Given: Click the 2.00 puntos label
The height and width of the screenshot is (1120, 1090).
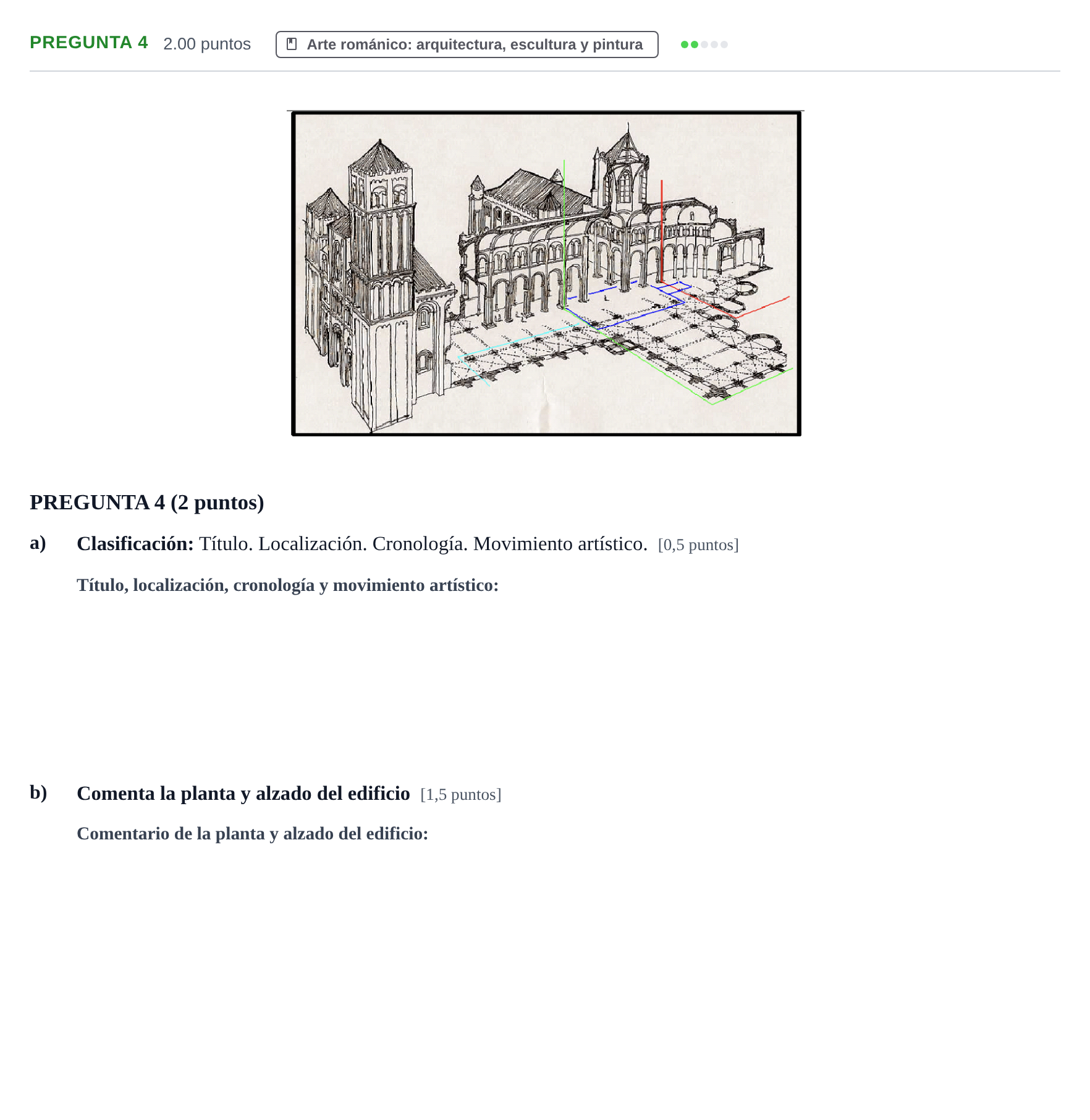Looking at the screenshot, I should (207, 44).
